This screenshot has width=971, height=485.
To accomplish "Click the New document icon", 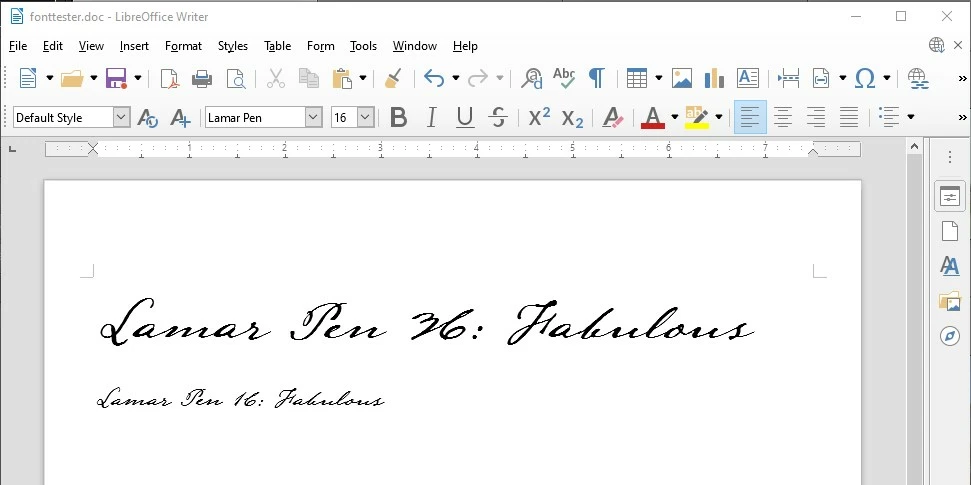I will click(28, 78).
